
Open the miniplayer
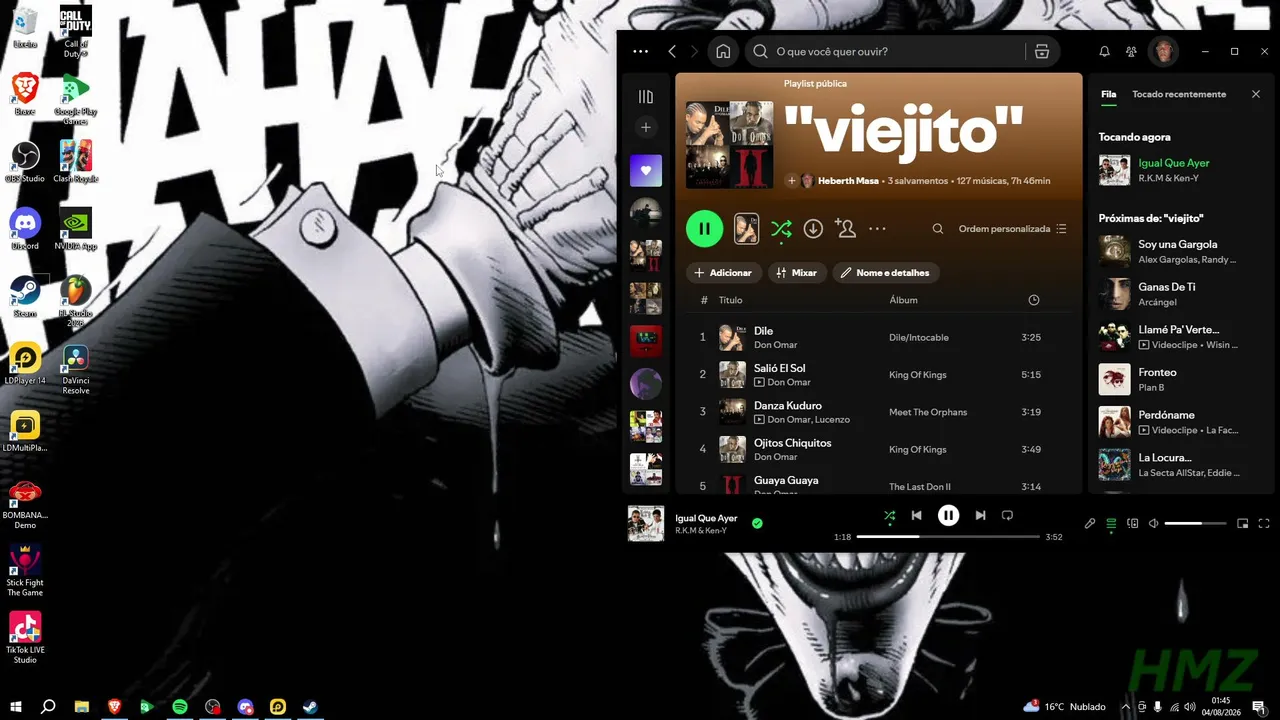[1243, 523]
